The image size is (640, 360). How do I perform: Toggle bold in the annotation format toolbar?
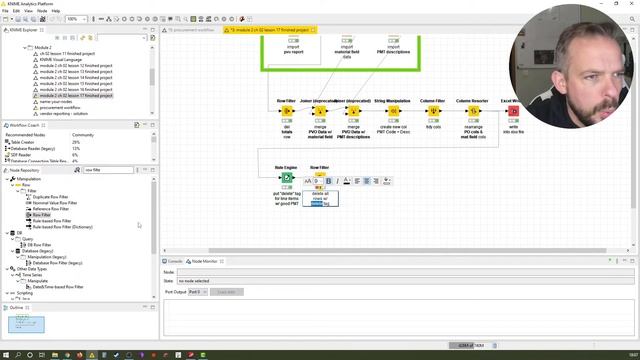329,181
